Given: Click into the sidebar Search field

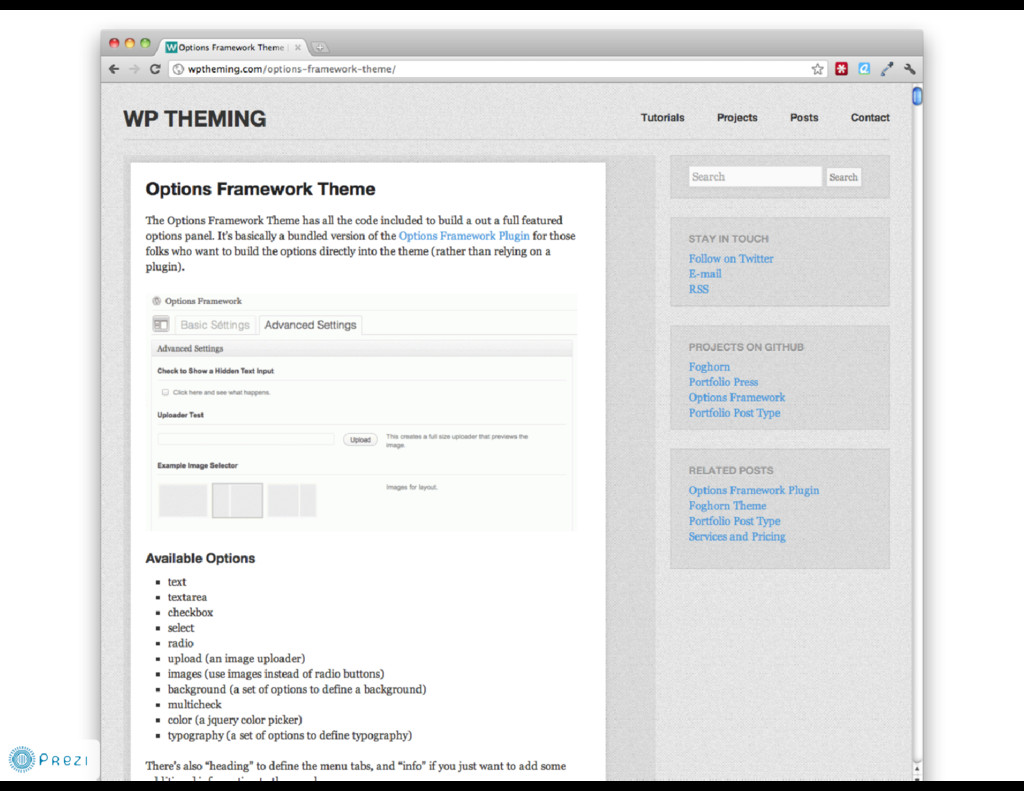Looking at the screenshot, I should coord(755,176).
